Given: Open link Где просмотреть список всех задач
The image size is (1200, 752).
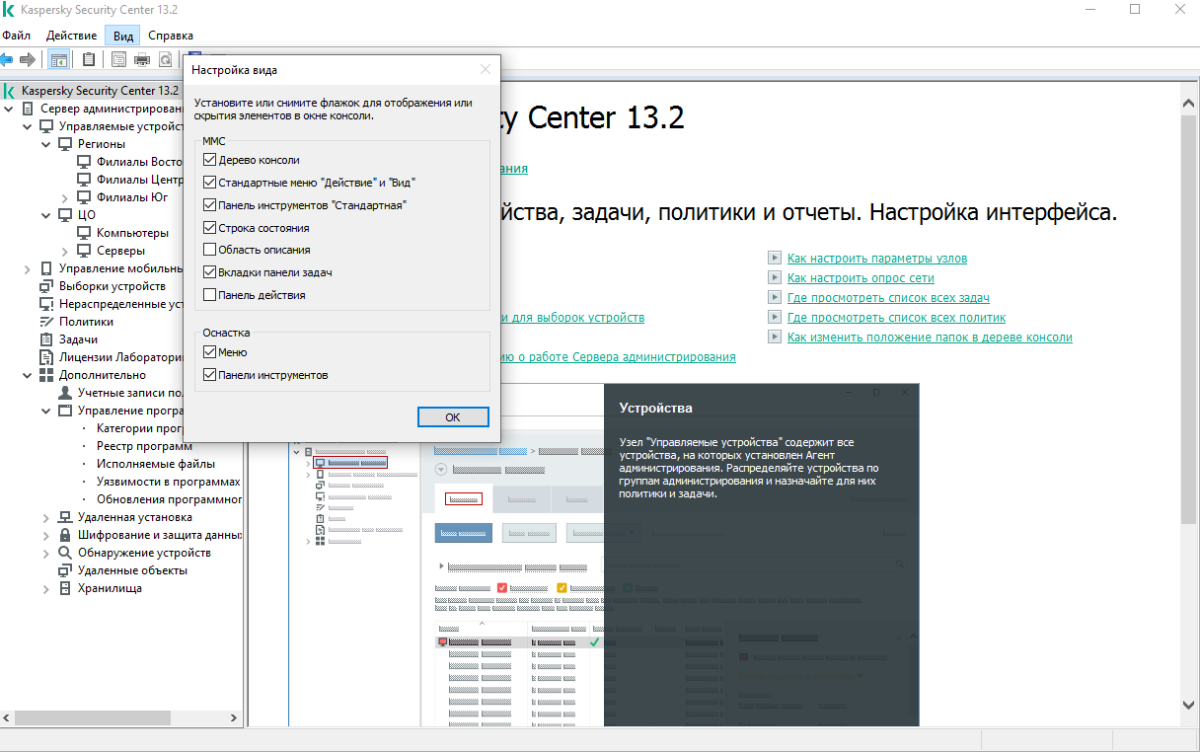Looking at the screenshot, I should 888,298.
